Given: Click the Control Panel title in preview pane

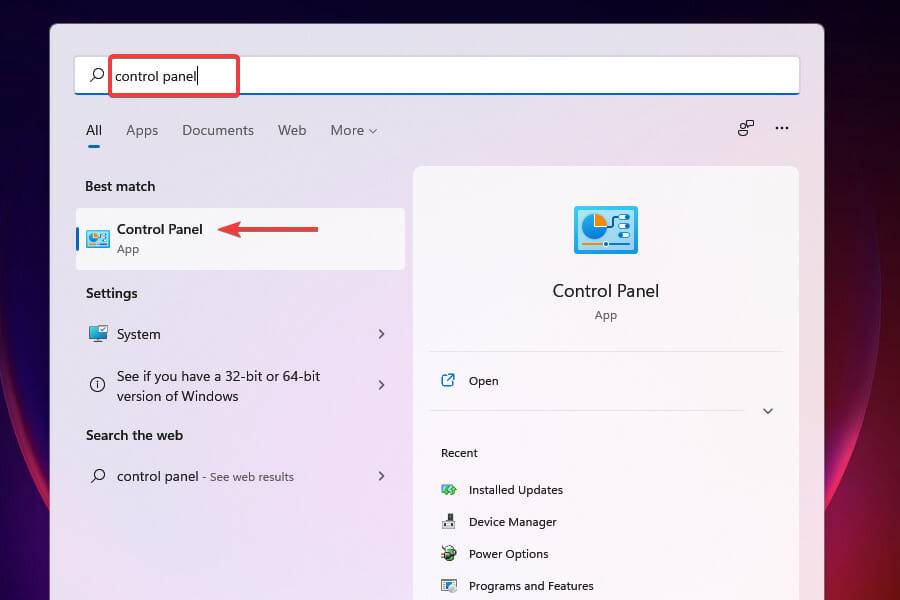Looking at the screenshot, I should [x=606, y=291].
